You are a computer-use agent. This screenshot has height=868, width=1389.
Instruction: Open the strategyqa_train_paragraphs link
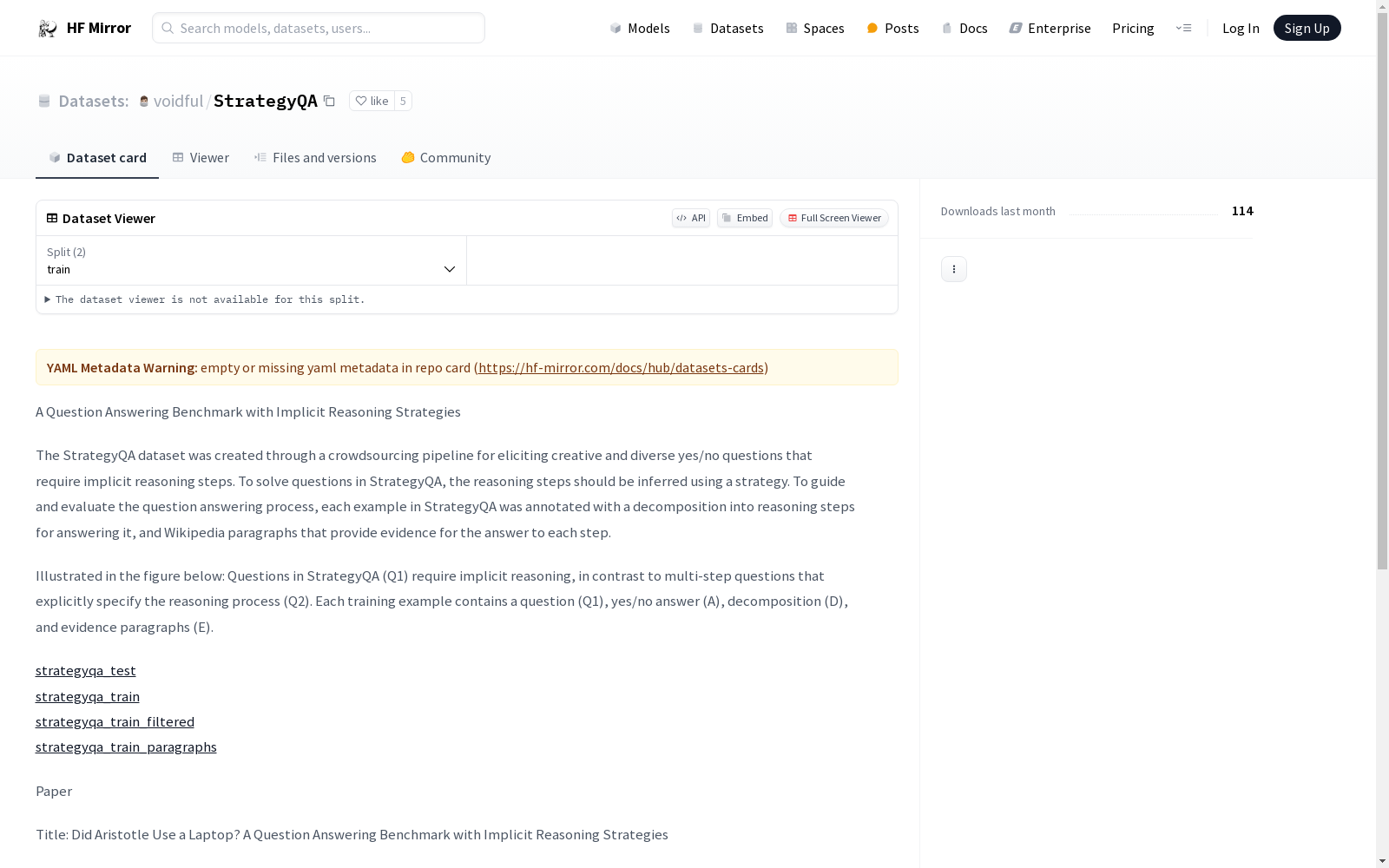pos(126,747)
